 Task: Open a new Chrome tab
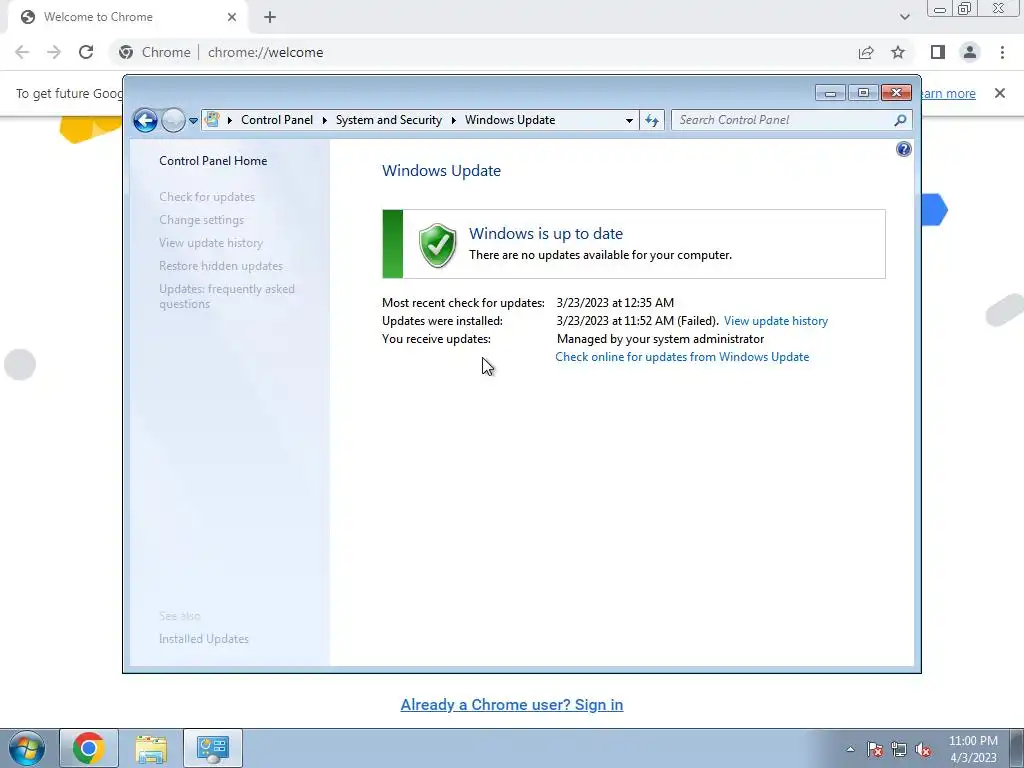point(270,17)
